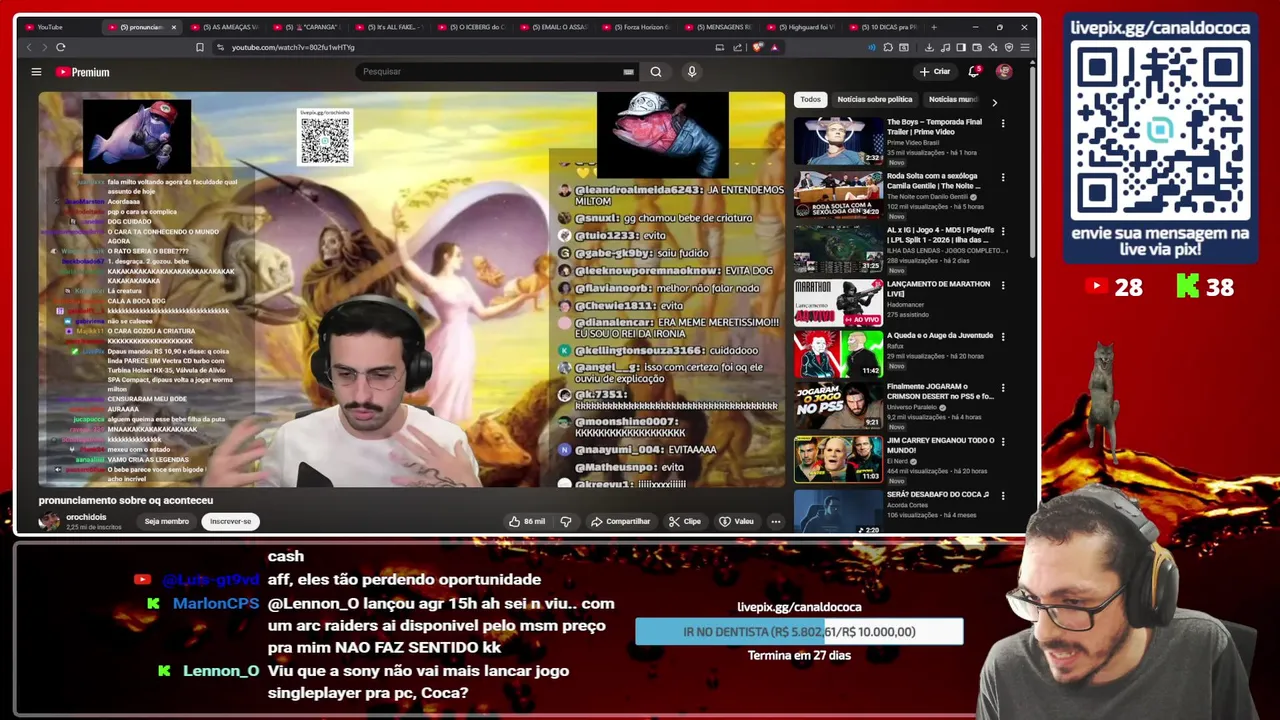Open options for Jim Carrey video

point(1003,441)
